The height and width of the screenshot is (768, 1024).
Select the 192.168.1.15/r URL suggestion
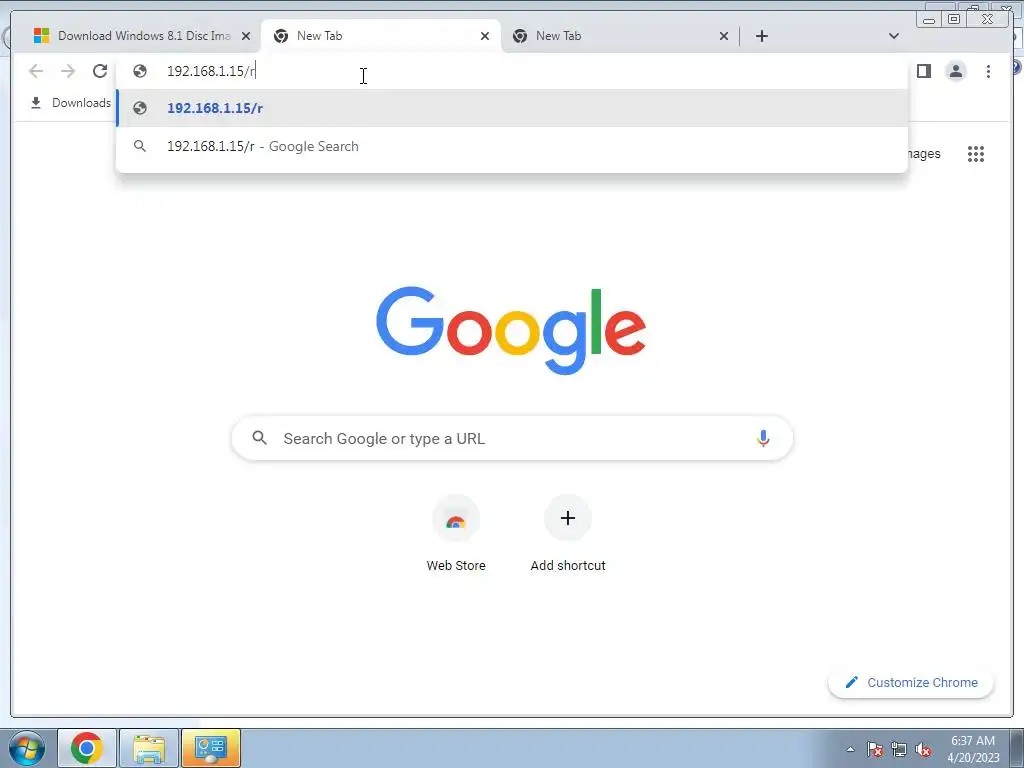(512, 108)
